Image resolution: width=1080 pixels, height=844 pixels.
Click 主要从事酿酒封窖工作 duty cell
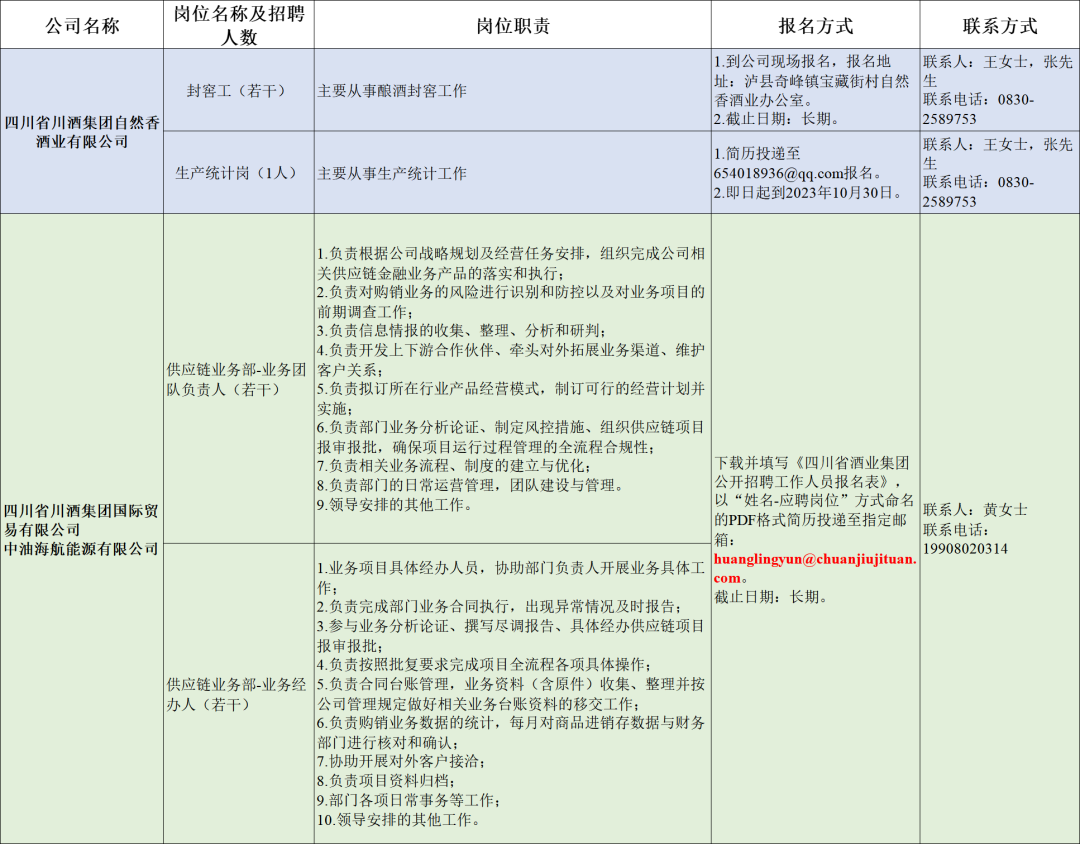point(513,90)
